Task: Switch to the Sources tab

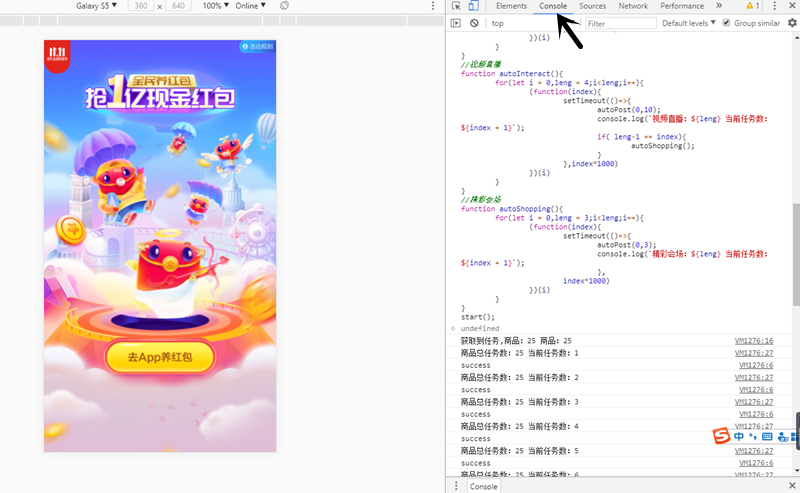Action: [592, 6]
